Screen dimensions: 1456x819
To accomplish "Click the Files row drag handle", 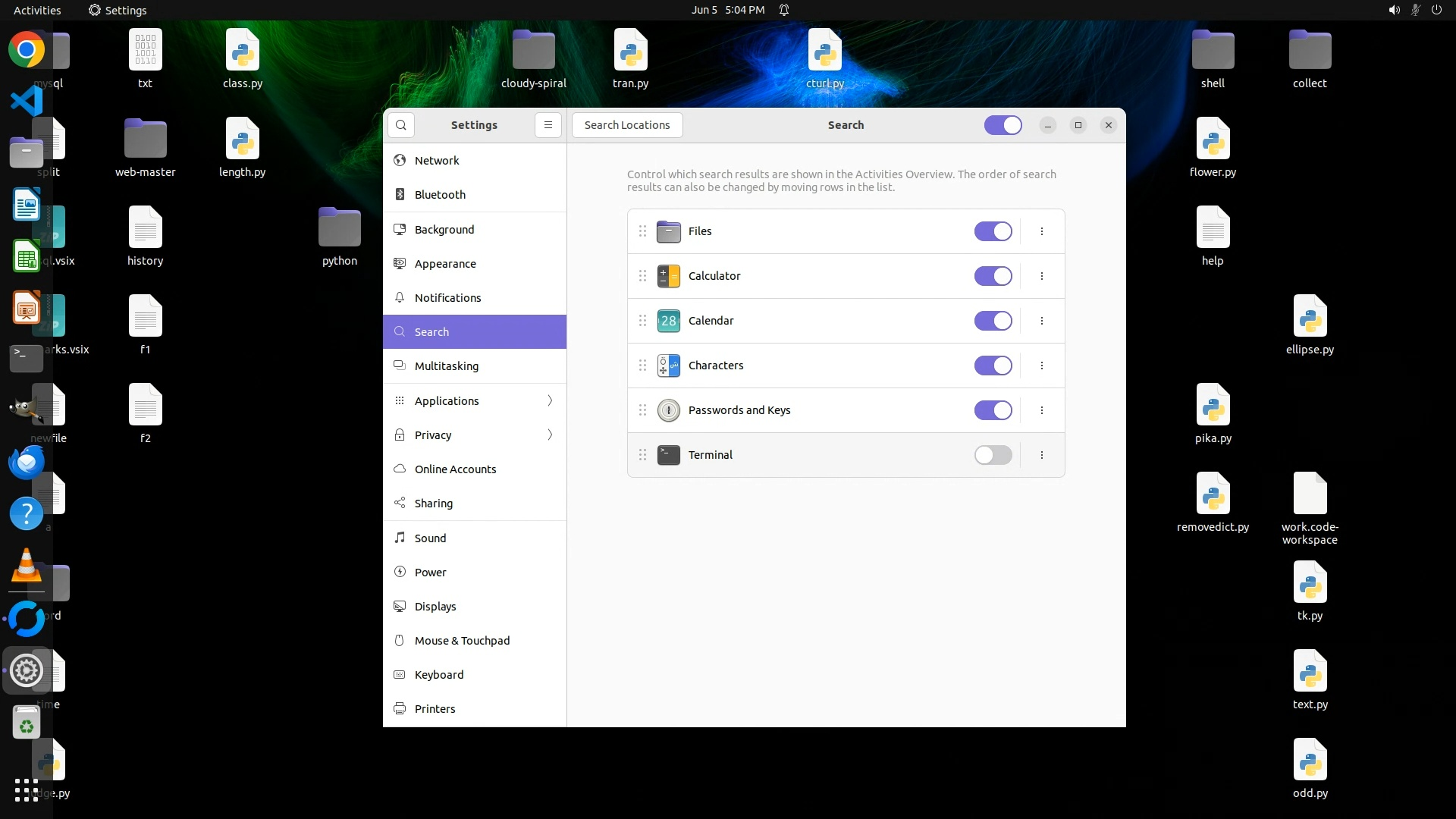I will [x=642, y=231].
